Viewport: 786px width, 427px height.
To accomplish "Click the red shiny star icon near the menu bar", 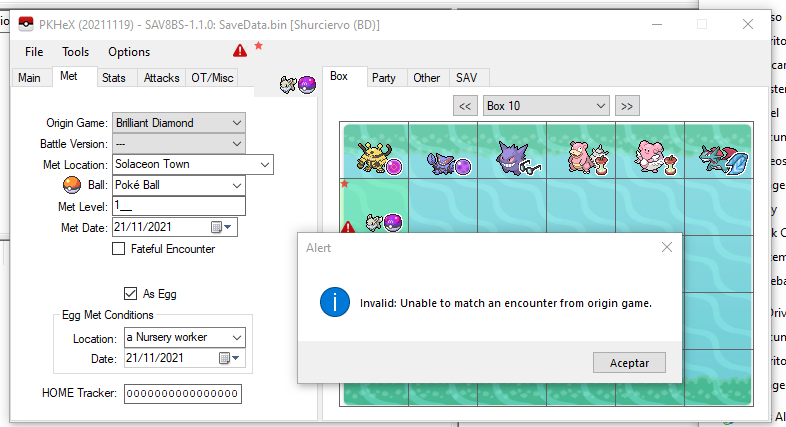I will pyautogui.click(x=259, y=46).
